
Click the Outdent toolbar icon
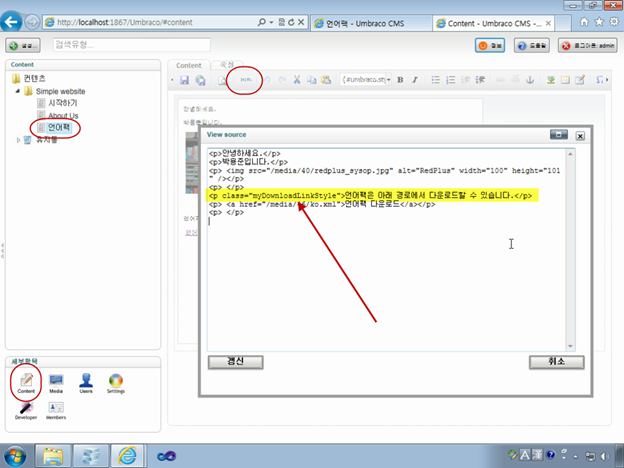click(x=466, y=80)
